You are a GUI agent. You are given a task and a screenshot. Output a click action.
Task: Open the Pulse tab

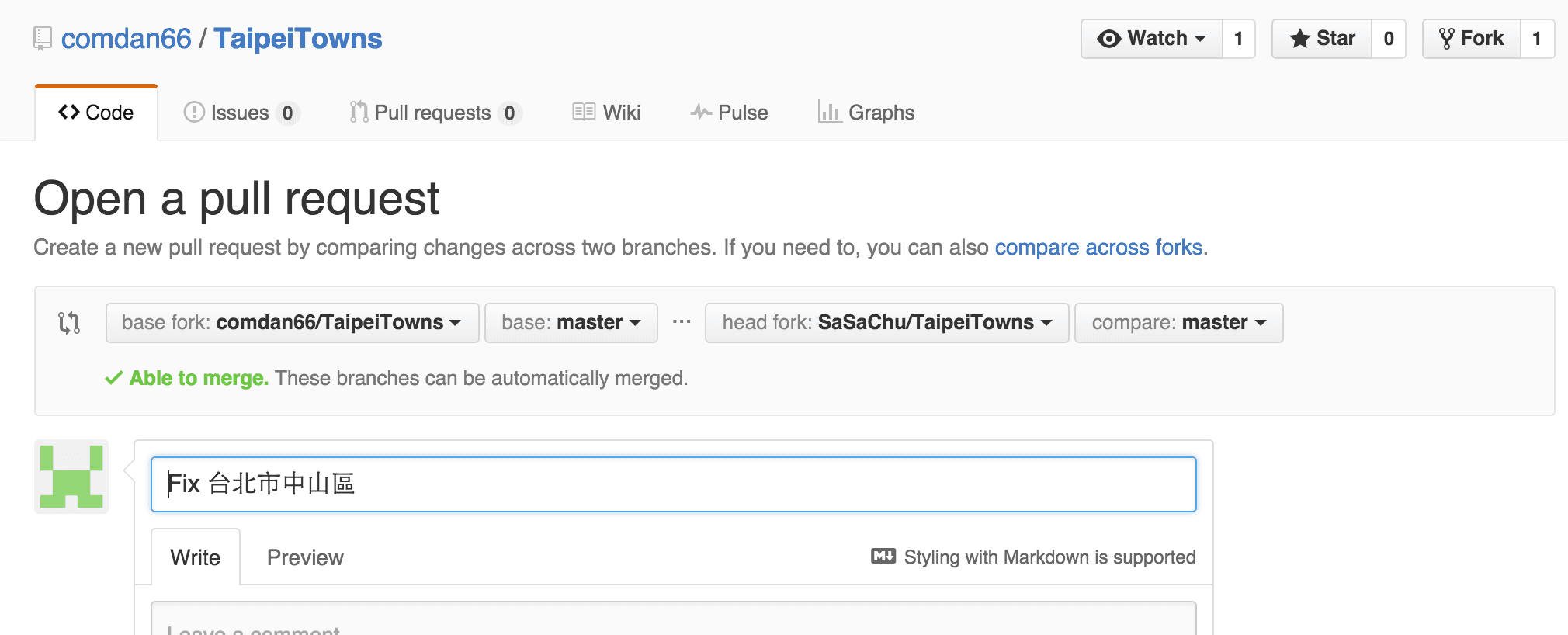[x=729, y=113]
